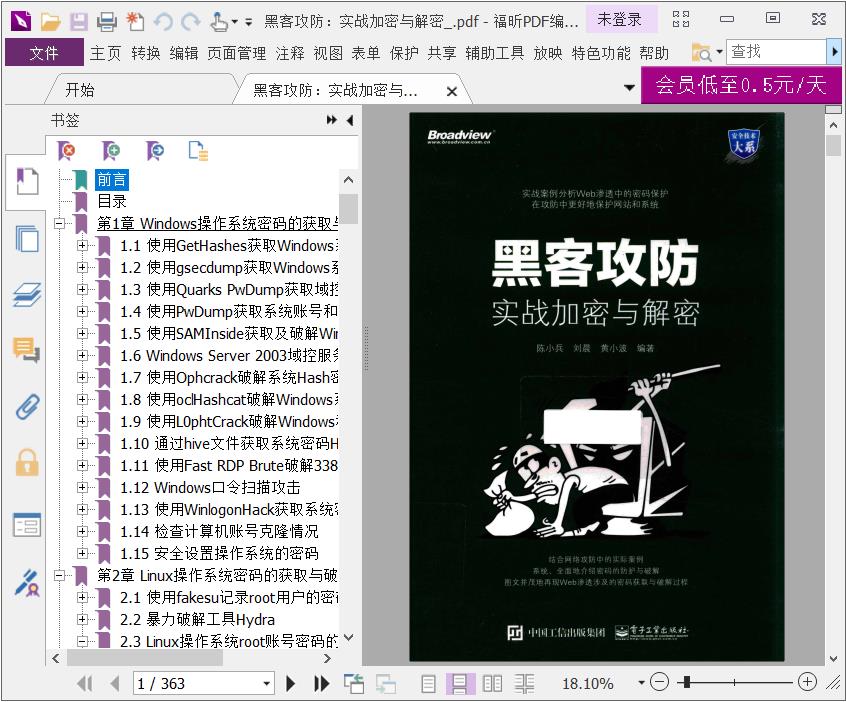Open the form fields panel icon

click(x=27, y=524)
